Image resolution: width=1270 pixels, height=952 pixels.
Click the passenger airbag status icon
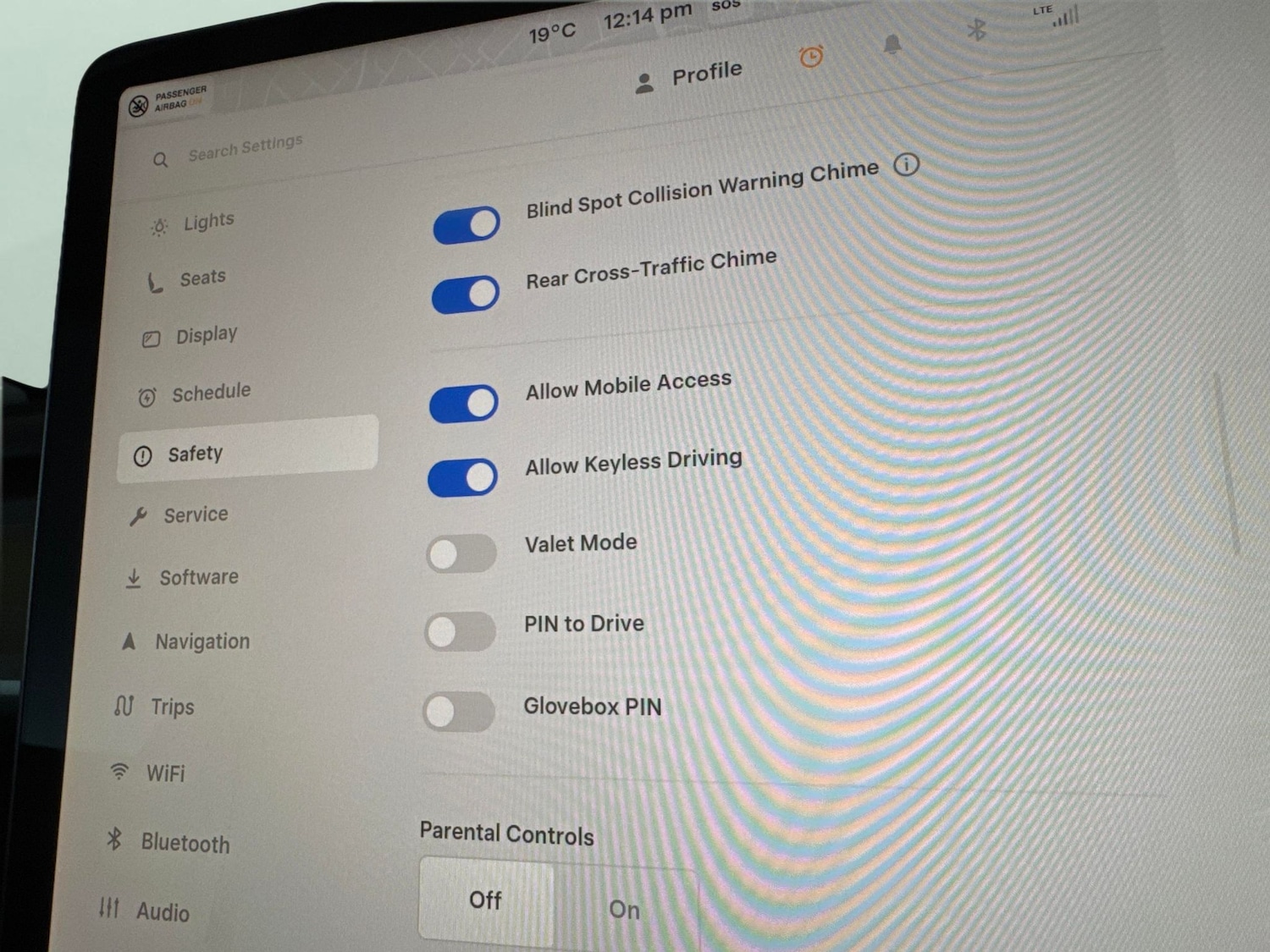coord(138,107)
